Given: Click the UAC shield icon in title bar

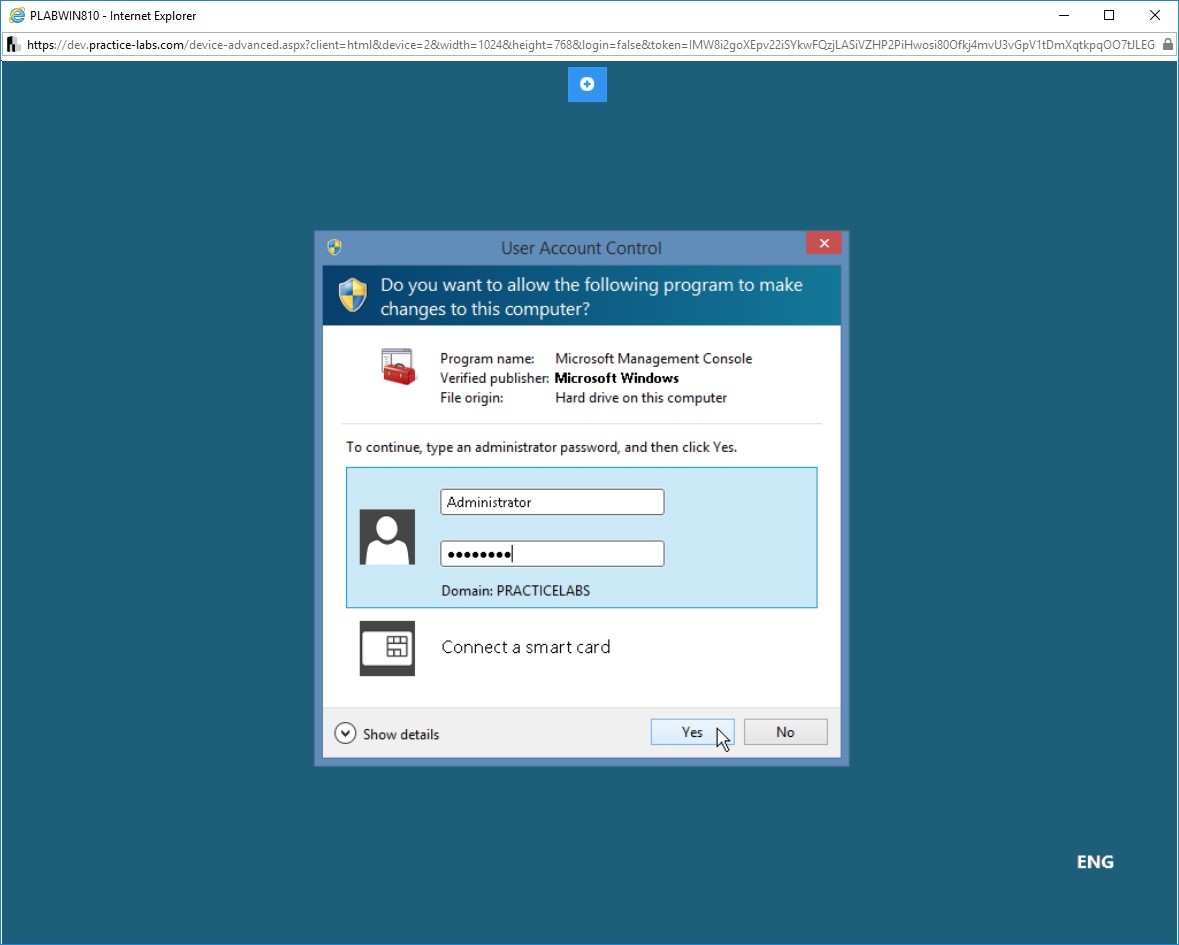Looking at the screenshot, I should click(x=335, y=247).
